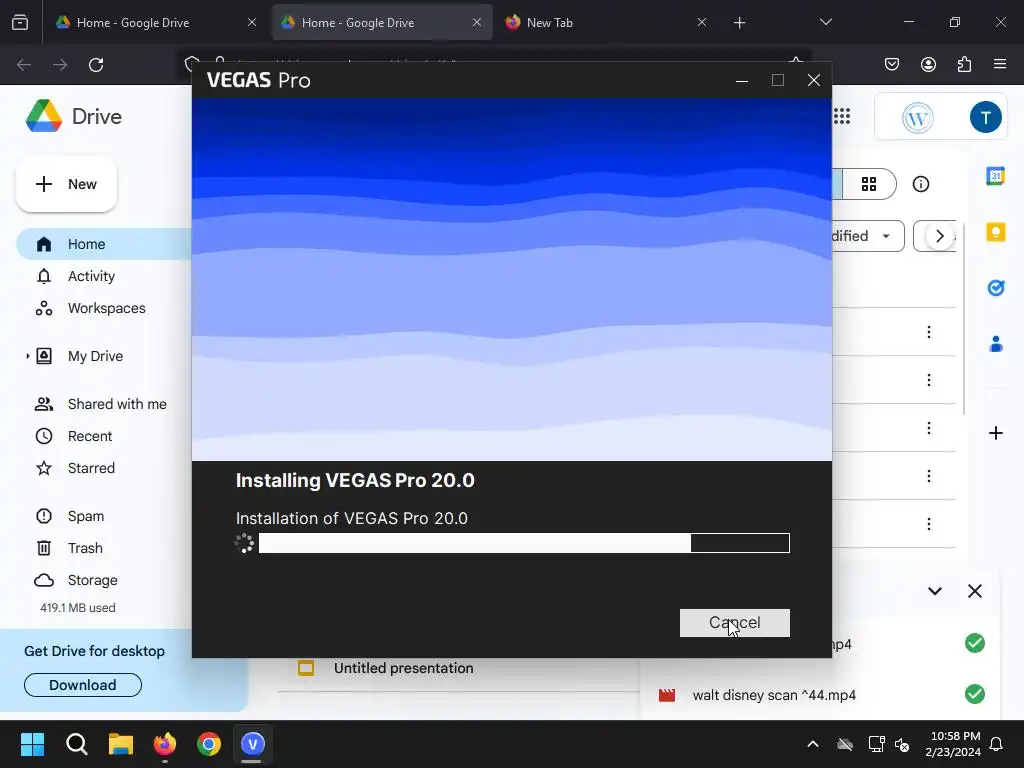1024x768 pixels.
Task: Open the Pocket save icon
Action: [x=891, y=64]
